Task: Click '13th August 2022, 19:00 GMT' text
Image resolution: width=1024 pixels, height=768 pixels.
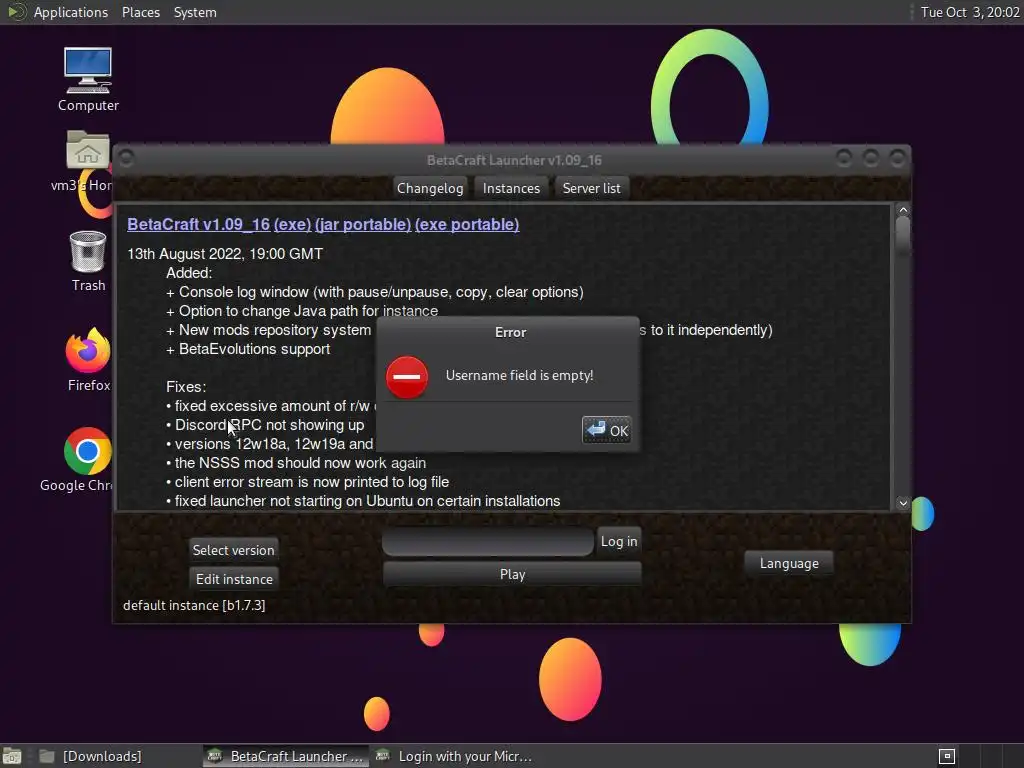Action: 225,254
